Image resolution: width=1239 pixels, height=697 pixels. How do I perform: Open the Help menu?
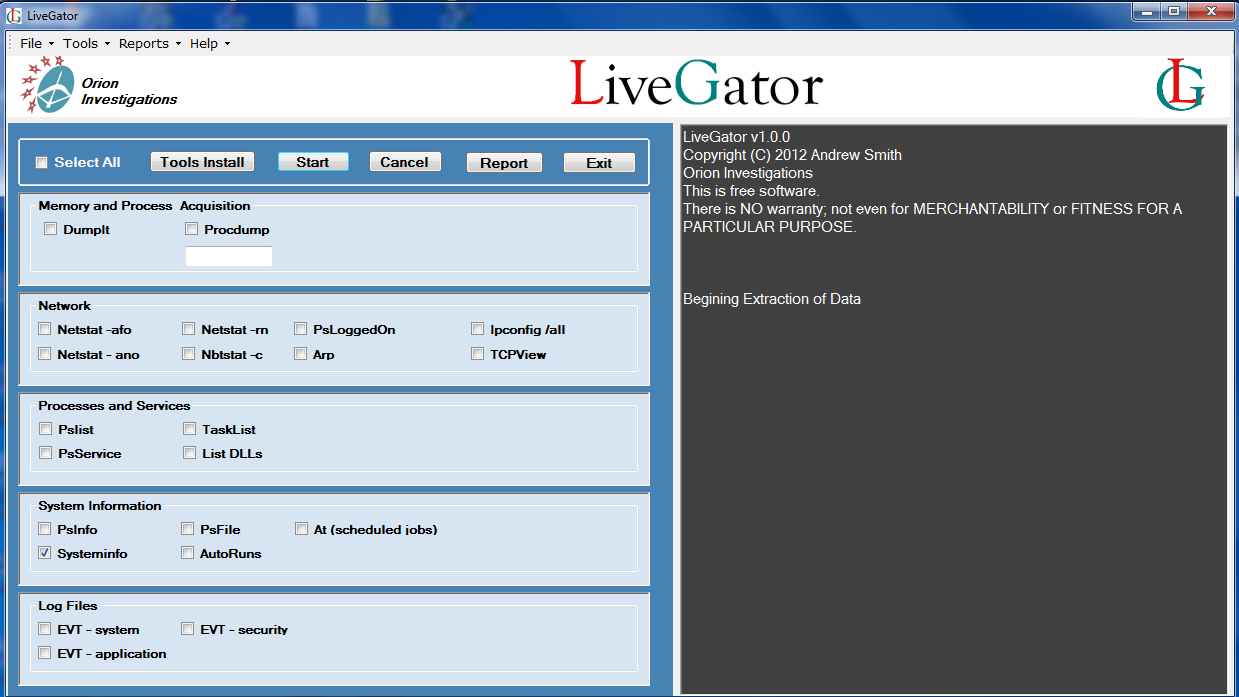coord(210,44)
